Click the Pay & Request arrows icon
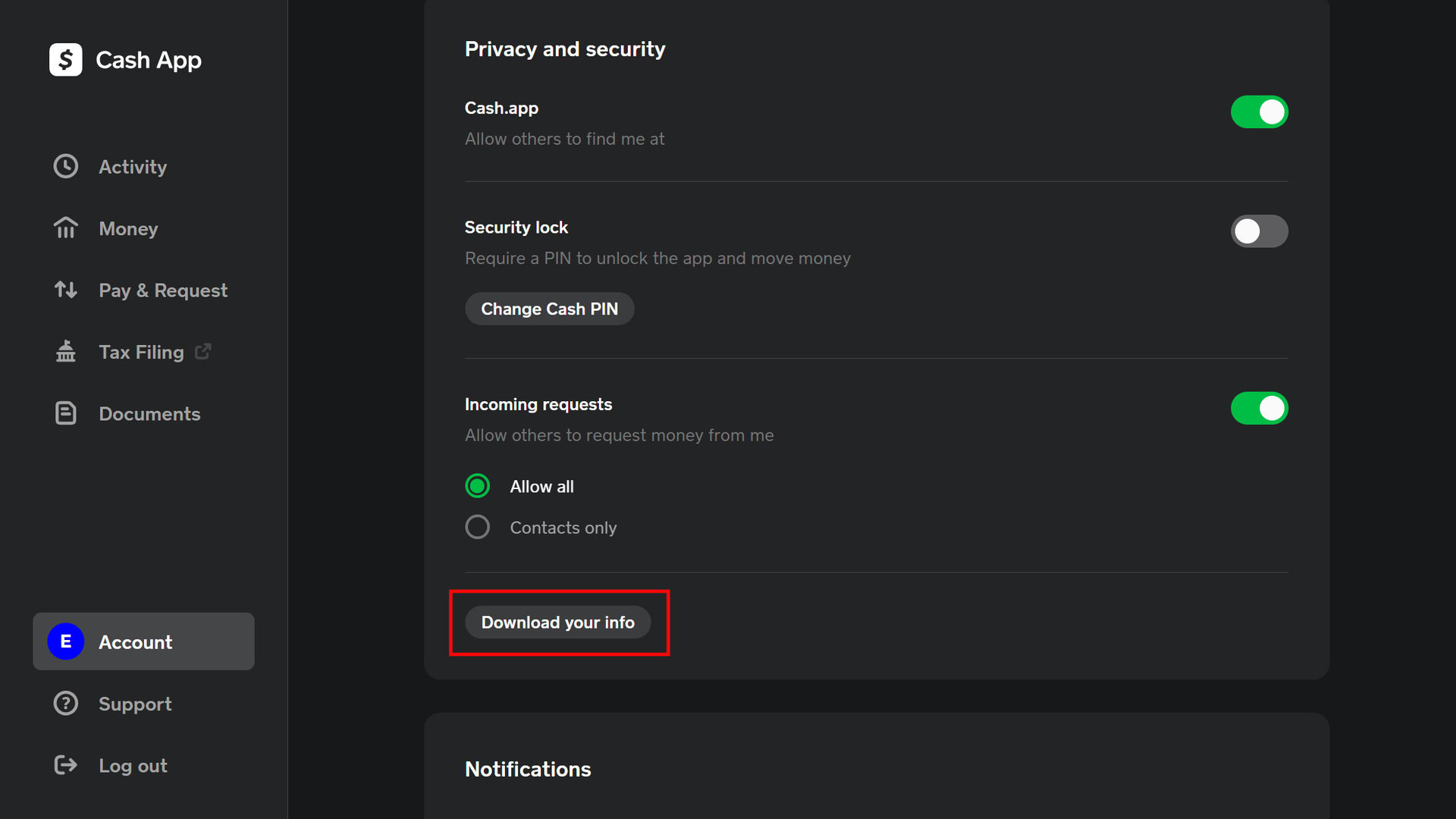 [x=66, y=290]
